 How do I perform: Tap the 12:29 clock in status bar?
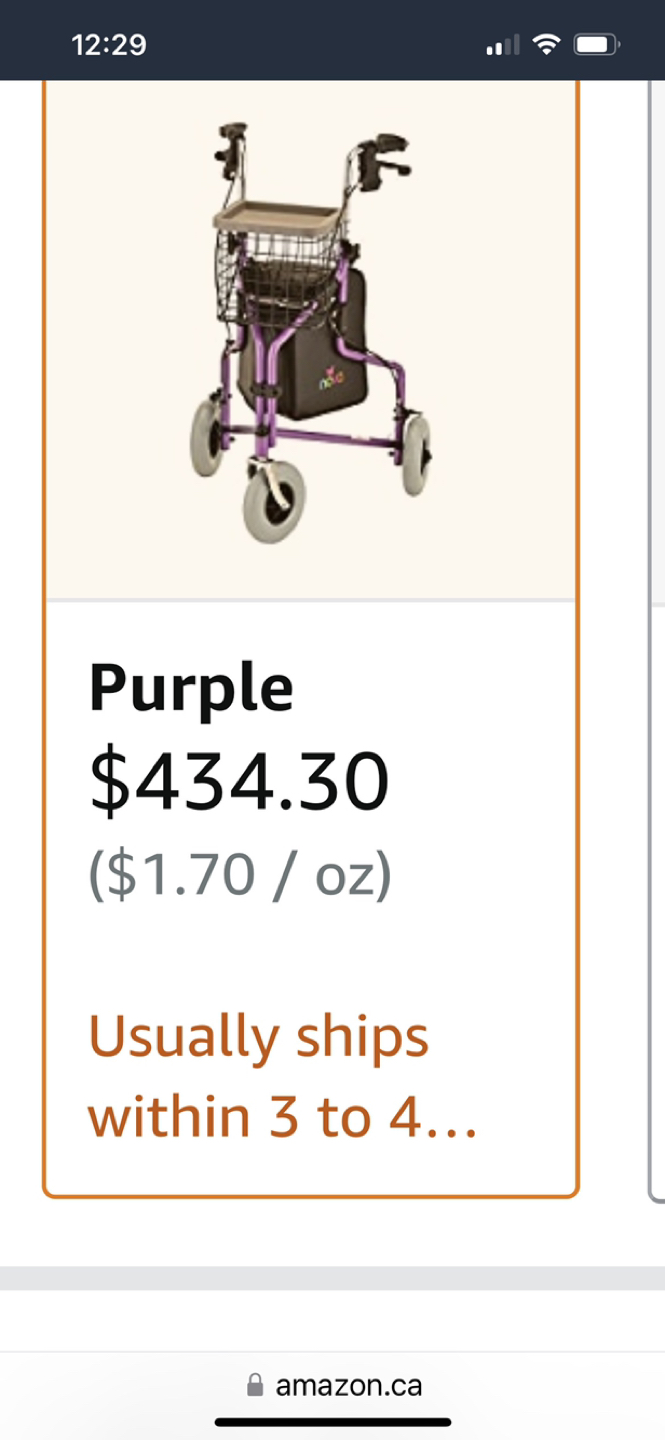[109, 45]
